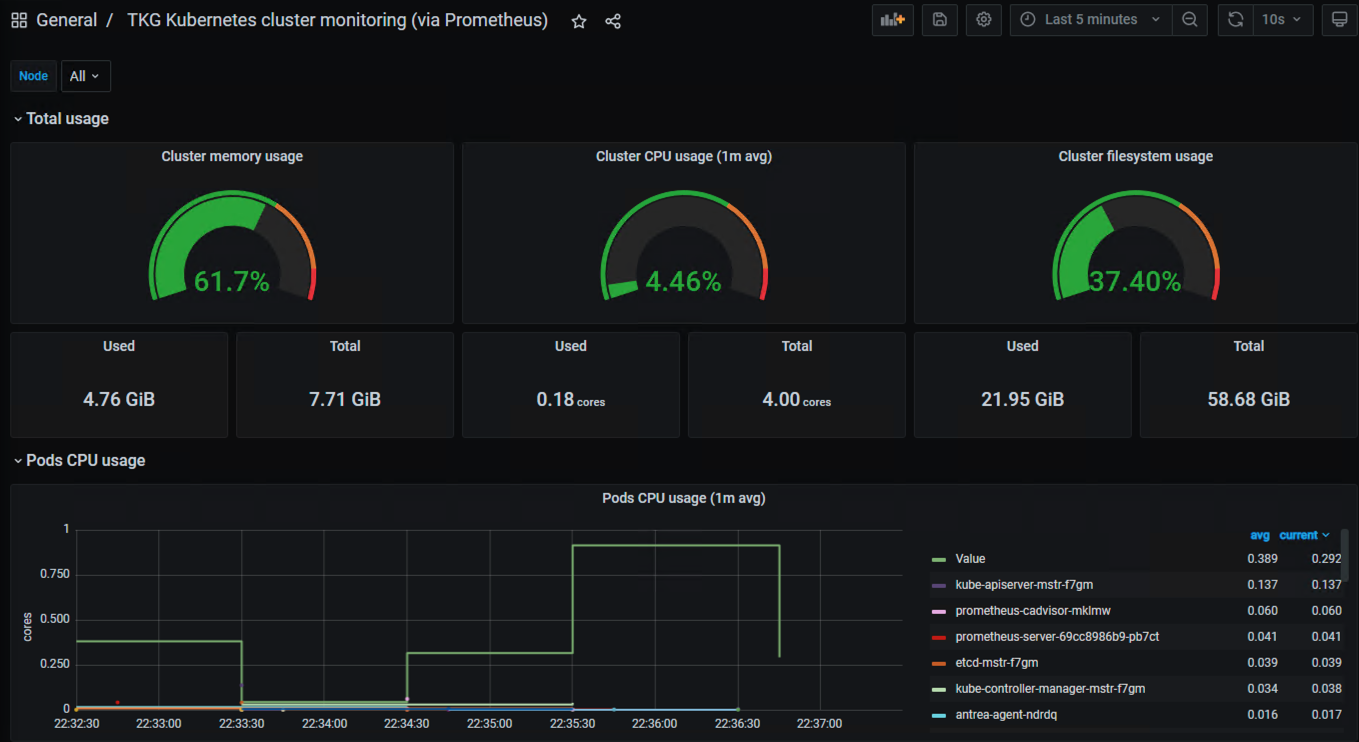This screenshot has height=742, width=1359.
Task: Open the Last 5 minutes time picker
Action: click(x=1090, y=20)
